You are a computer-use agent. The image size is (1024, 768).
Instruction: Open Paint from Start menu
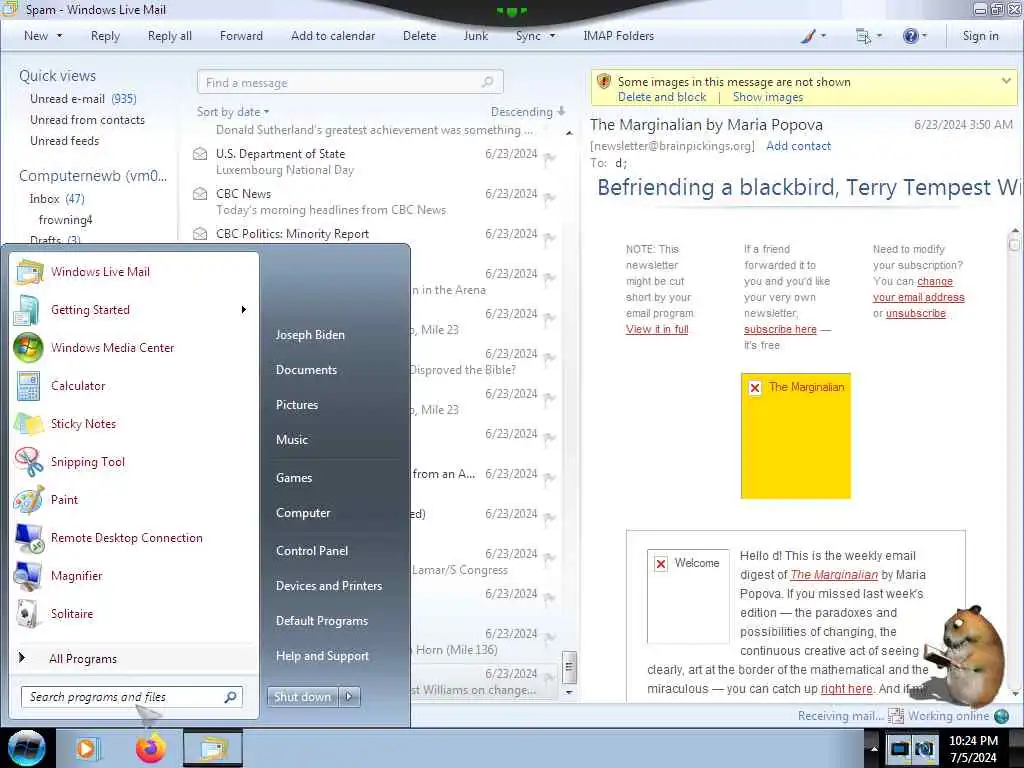(x=64, y=500)
